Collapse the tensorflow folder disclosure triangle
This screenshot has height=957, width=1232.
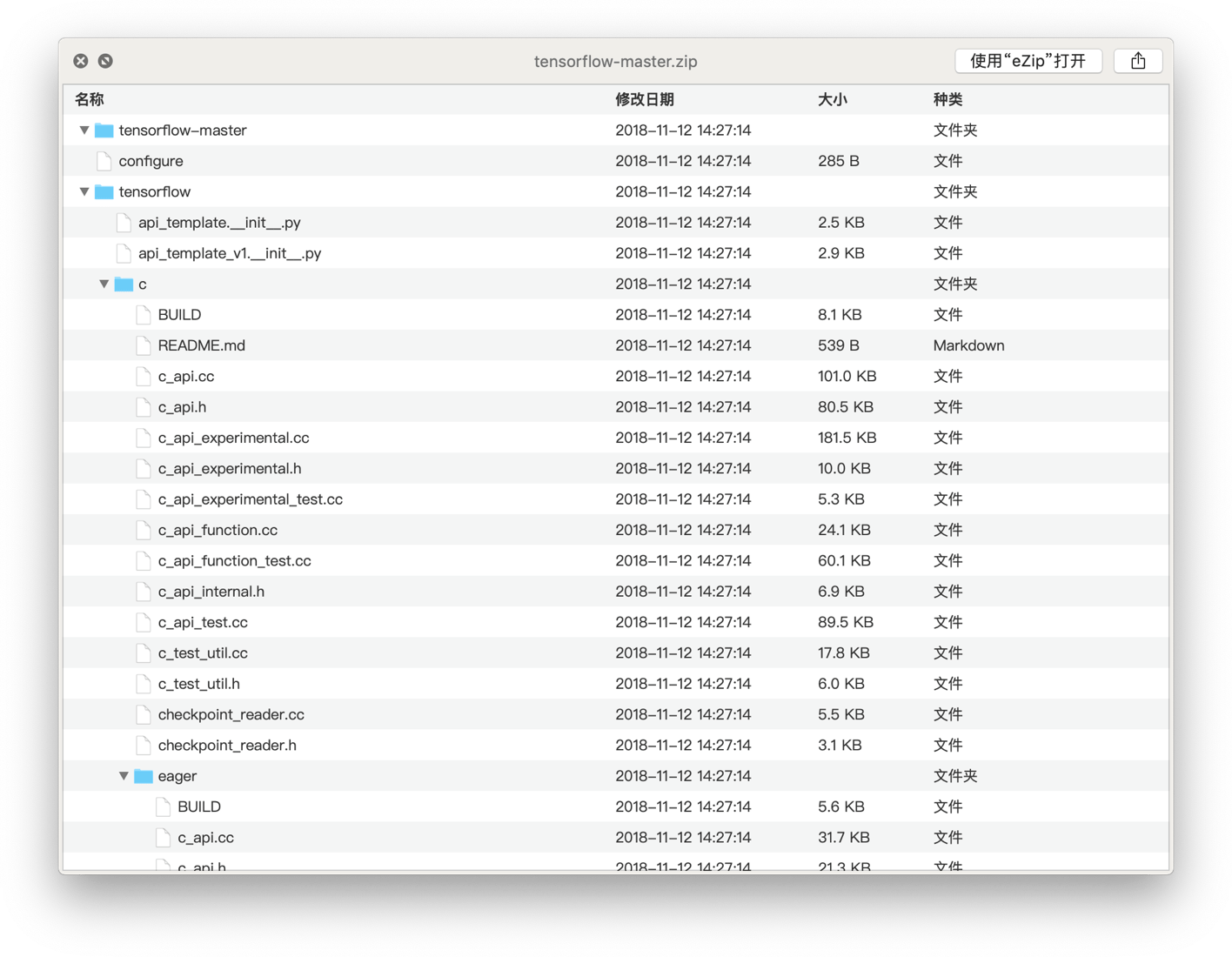point(84,192)
